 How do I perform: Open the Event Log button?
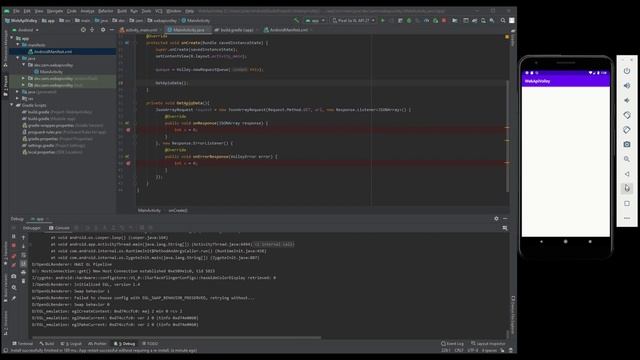click(452, 344)
